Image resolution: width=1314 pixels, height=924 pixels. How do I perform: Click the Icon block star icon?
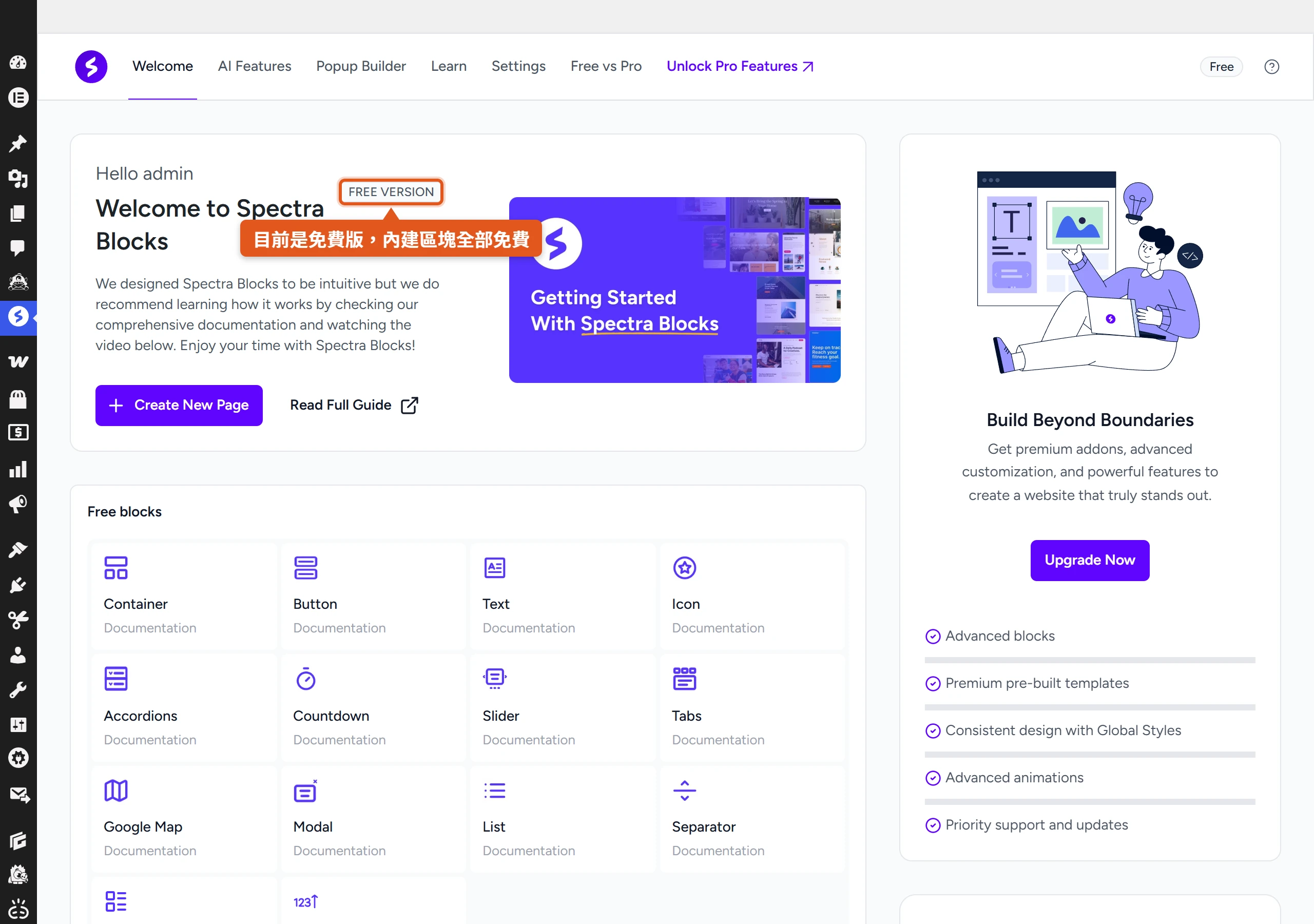685,568
